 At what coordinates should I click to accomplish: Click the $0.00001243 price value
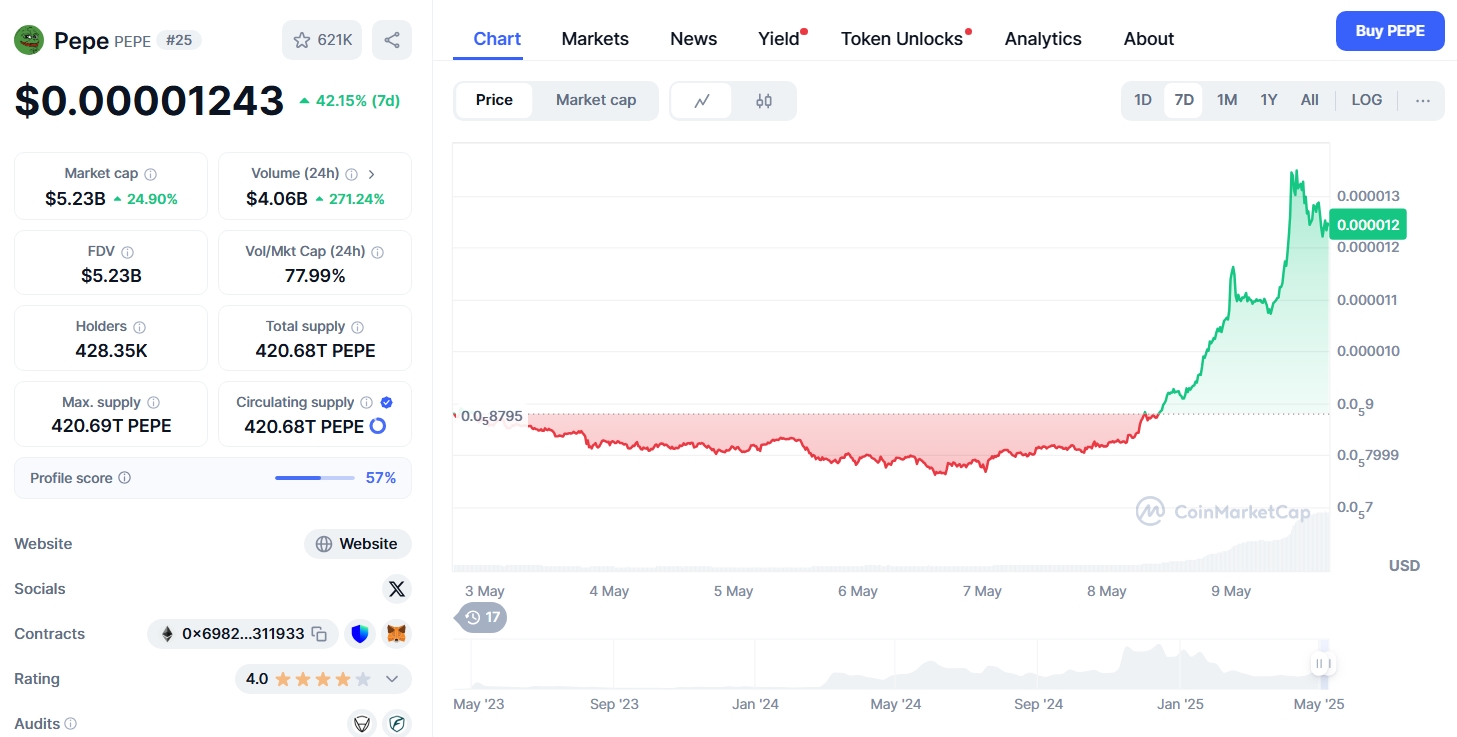tap(149, 101)
